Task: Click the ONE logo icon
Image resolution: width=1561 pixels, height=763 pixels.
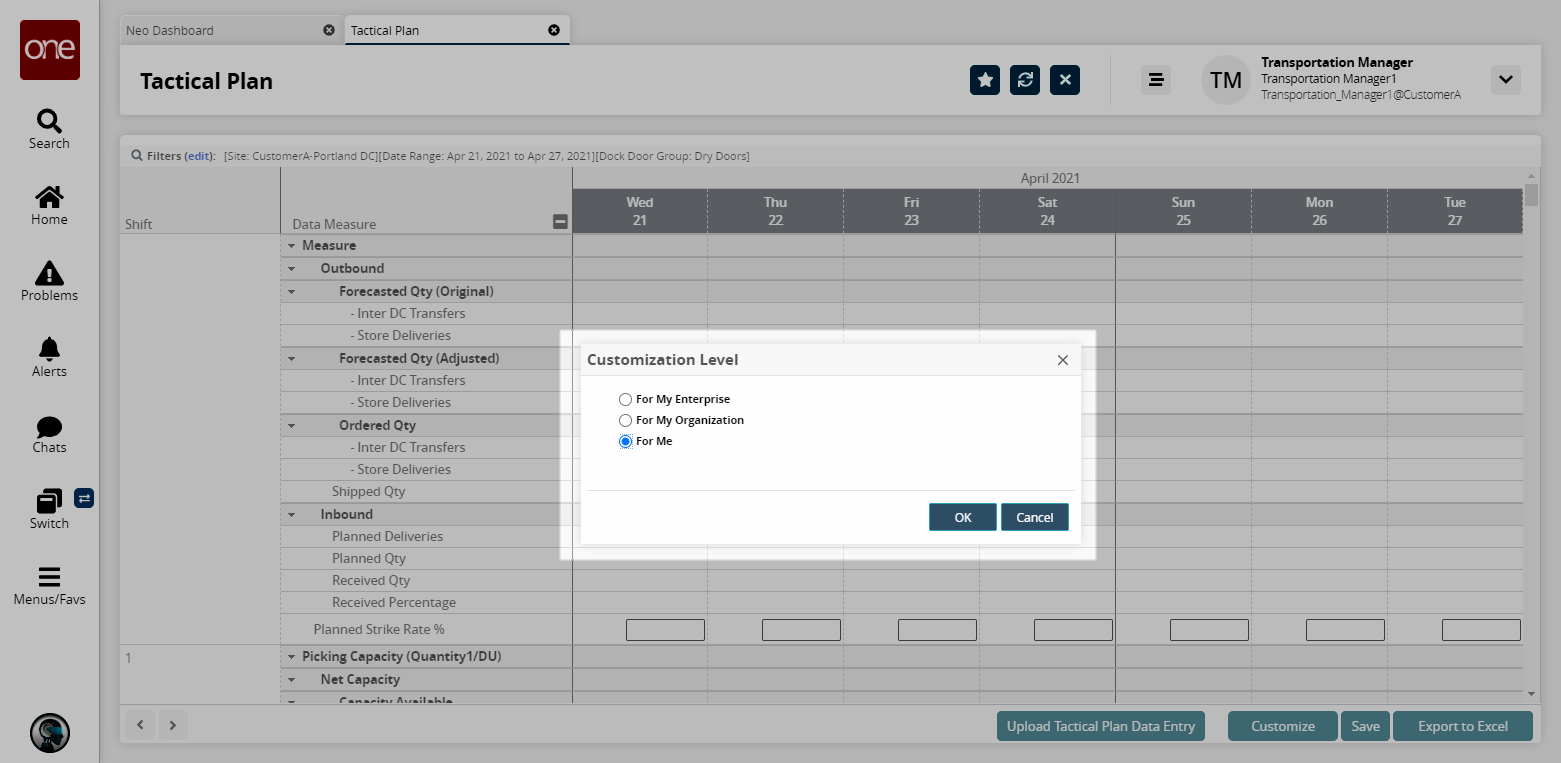Action: click(x=49, y=50)
